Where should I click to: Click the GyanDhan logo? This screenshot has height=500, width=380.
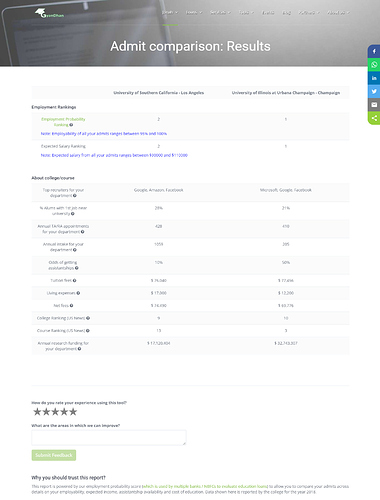point(49,13)
